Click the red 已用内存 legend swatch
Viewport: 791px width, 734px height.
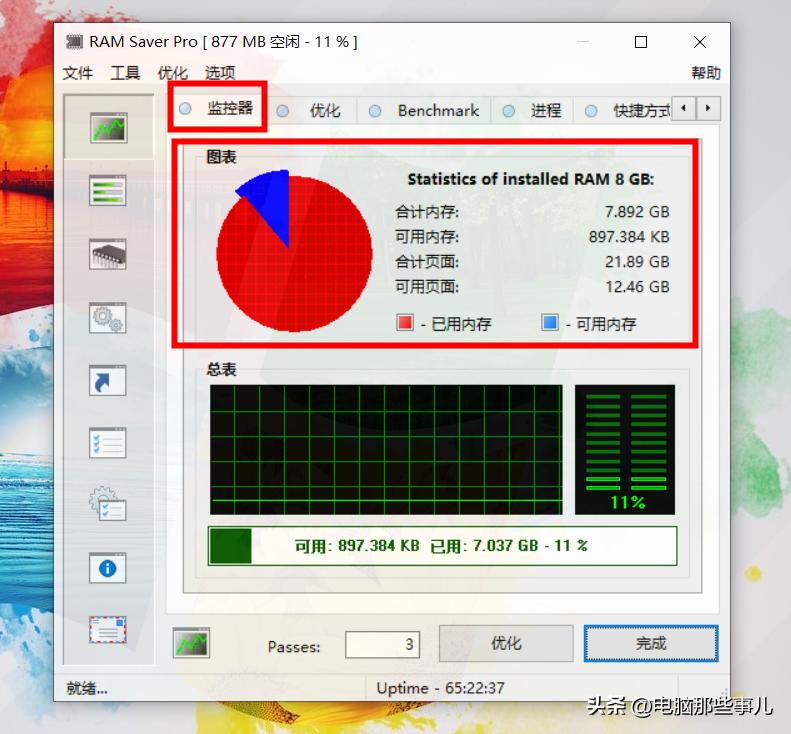405,322
